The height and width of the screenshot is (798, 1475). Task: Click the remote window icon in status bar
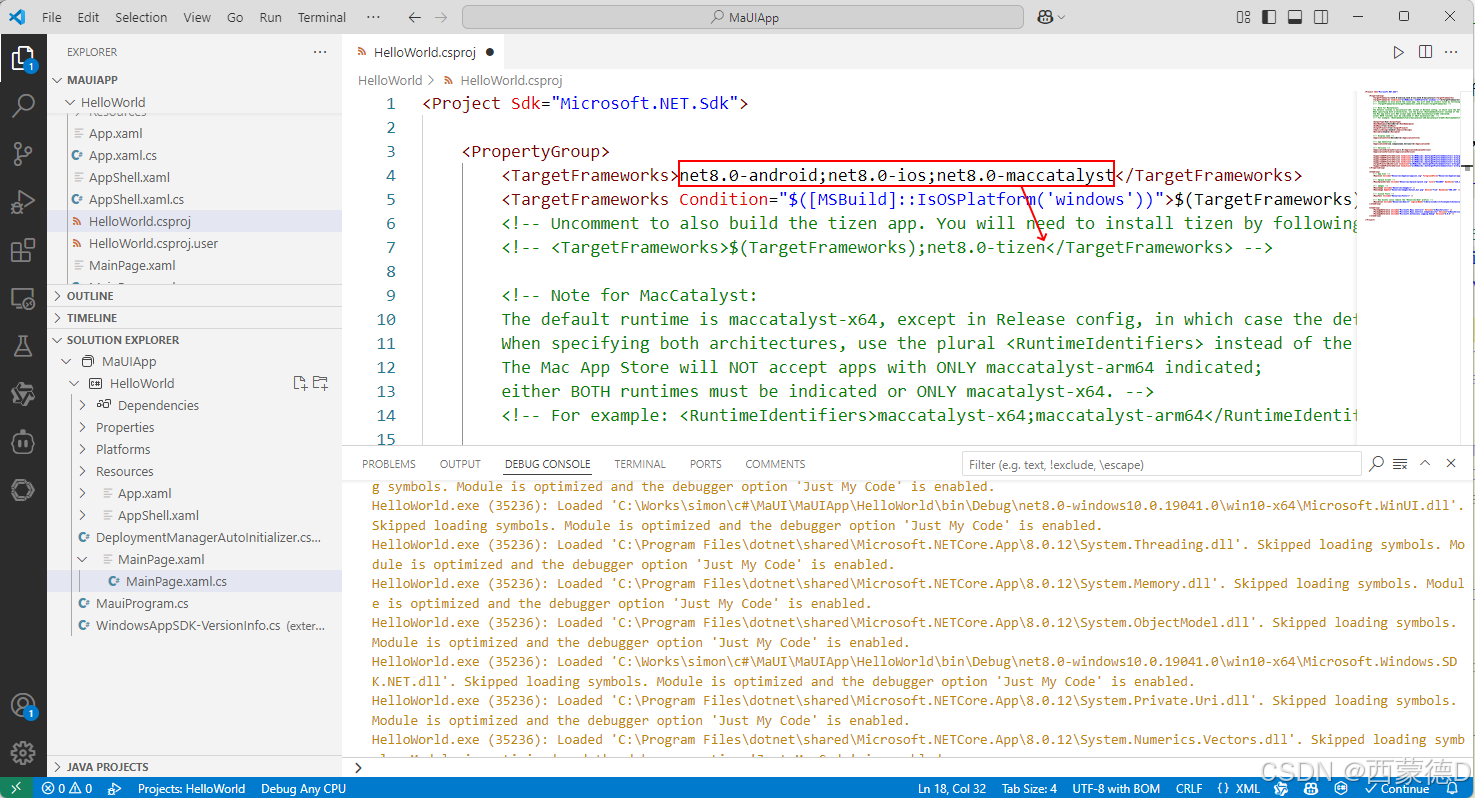[16, 788]
